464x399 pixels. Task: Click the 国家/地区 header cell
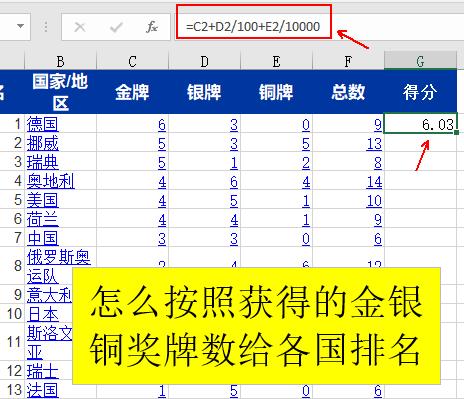[x=60, y=92]
